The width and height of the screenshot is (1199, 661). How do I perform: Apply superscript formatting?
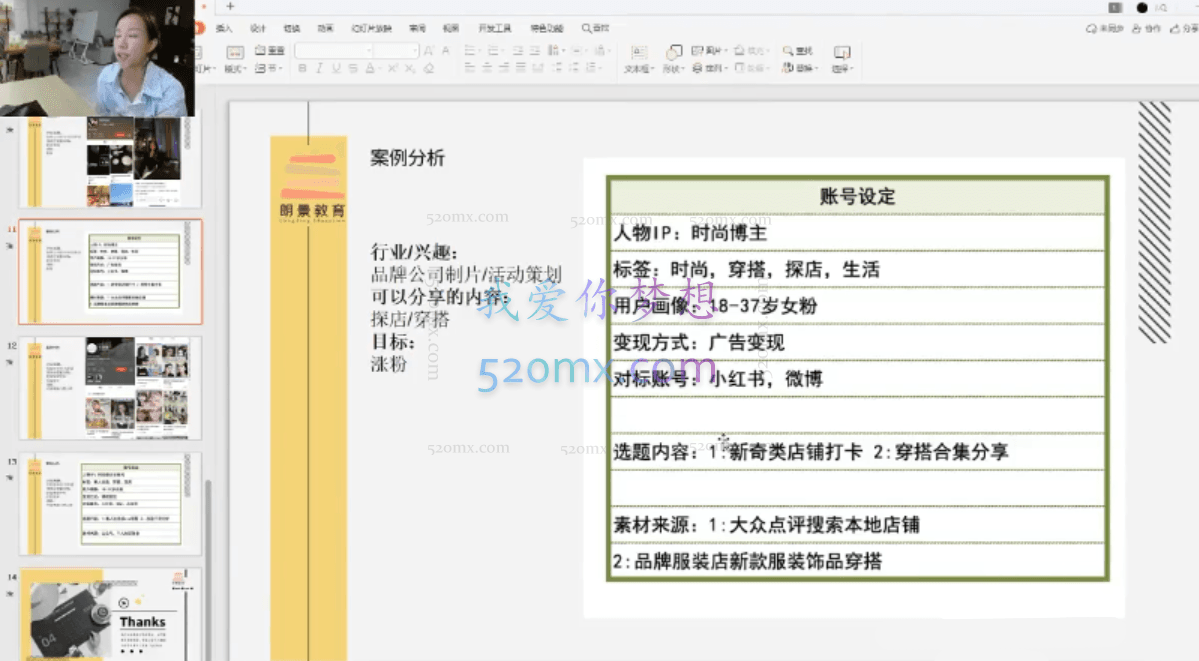click(x=394, y=69)
